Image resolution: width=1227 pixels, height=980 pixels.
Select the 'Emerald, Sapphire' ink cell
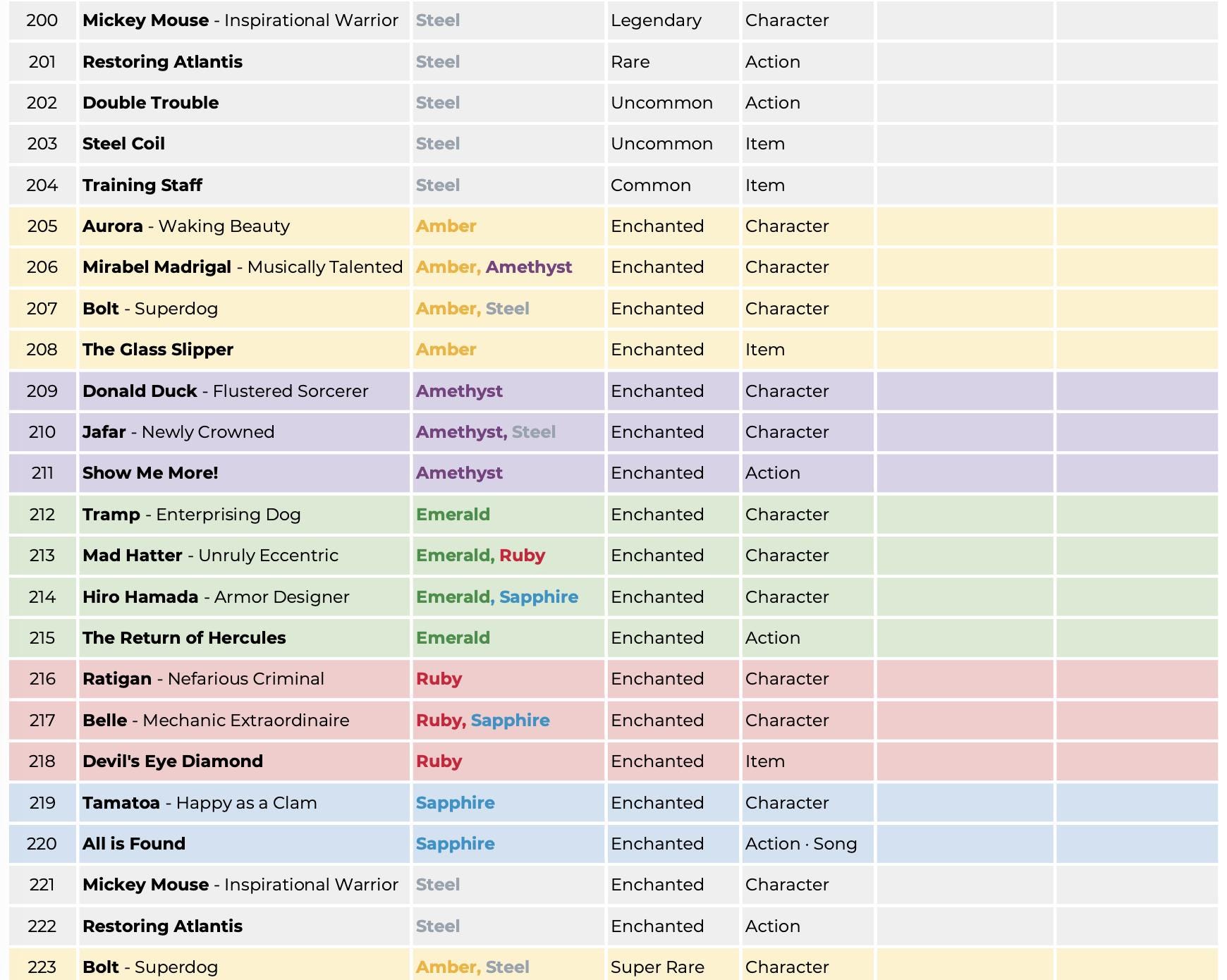508,597
